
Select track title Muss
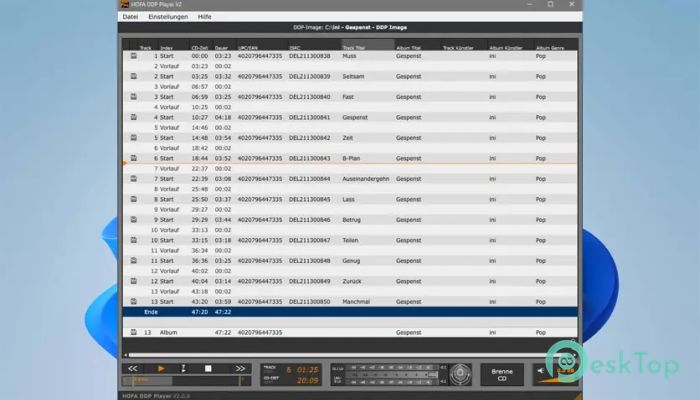pyautogui.click(x=349, y=56)
